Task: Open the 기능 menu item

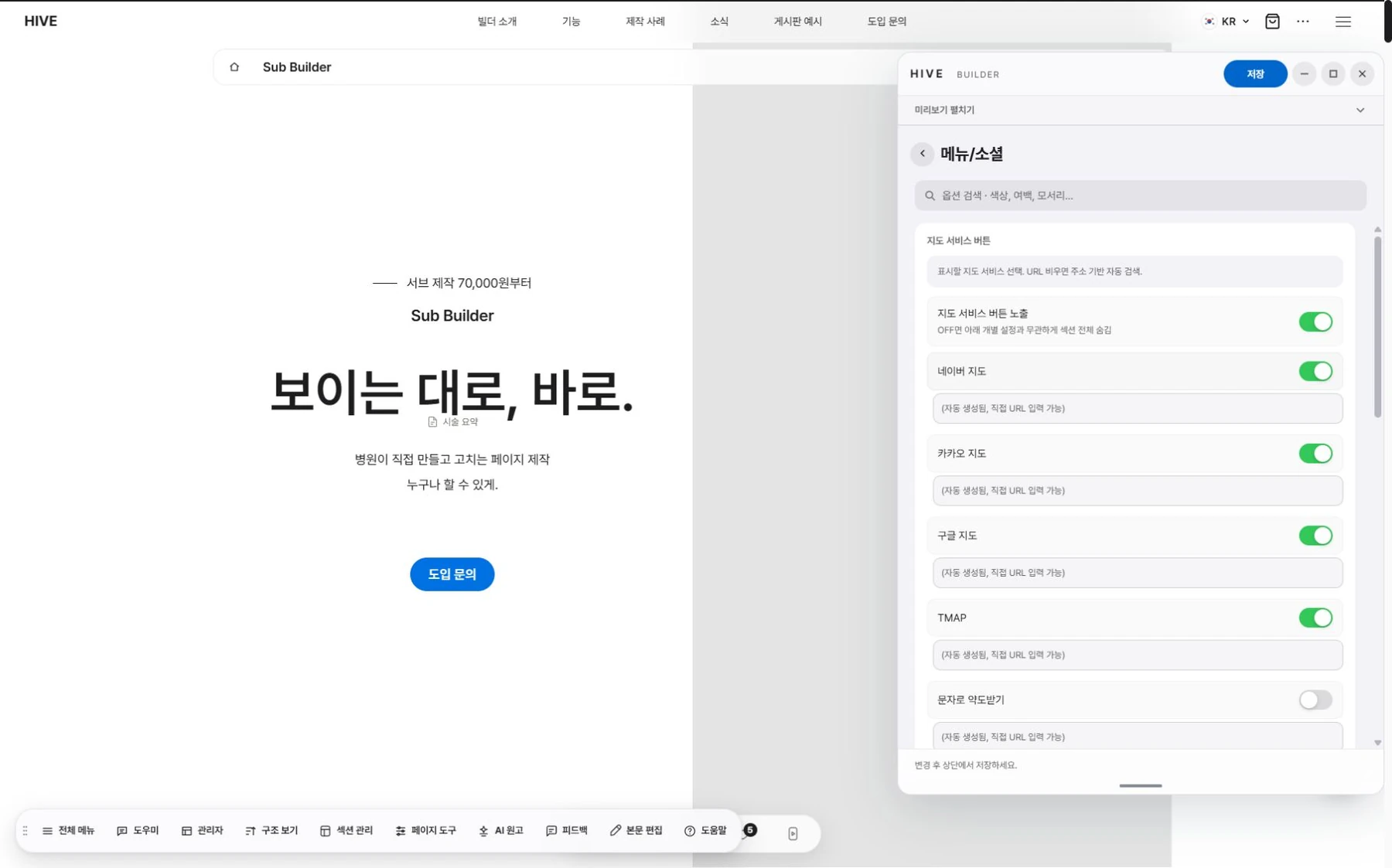Action: 571,22
